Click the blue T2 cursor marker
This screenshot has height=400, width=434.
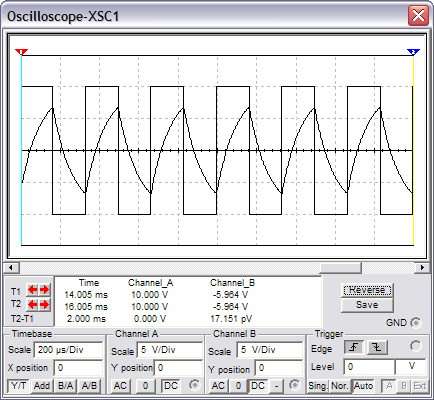(413, 52)
